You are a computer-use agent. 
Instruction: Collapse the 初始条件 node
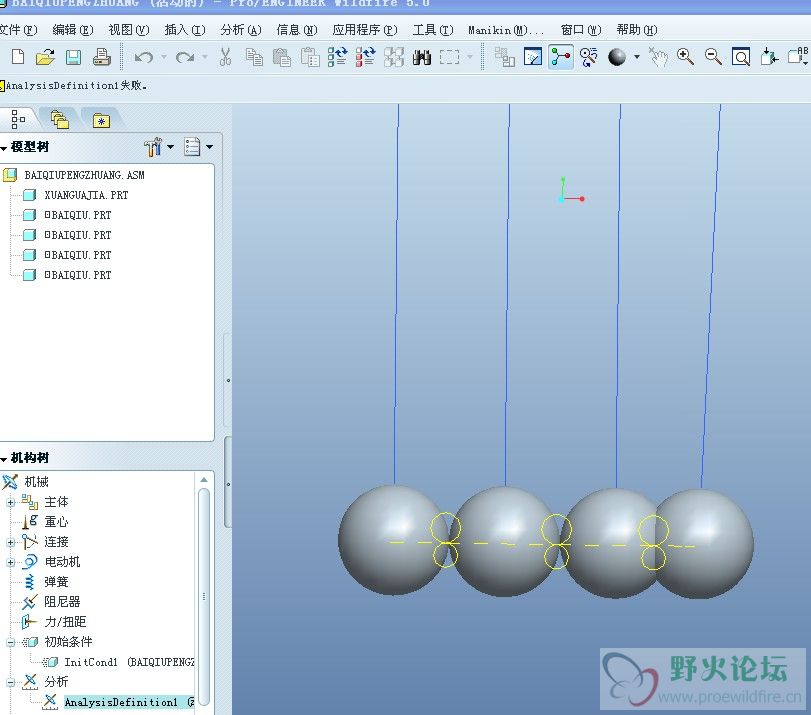point(10,643)
